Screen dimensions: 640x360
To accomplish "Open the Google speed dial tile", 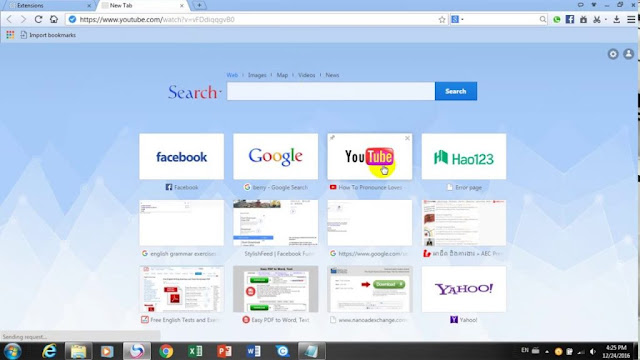I will tap(276, 156).
